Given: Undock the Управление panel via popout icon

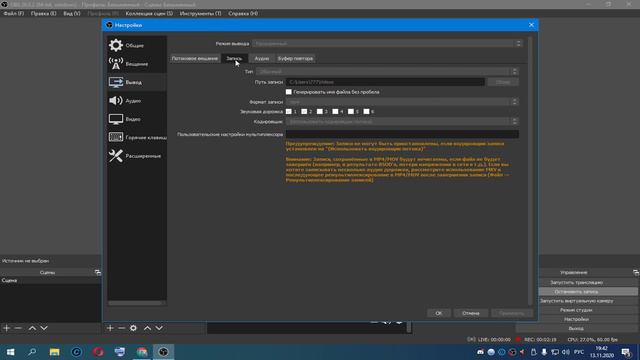Looking at the screenshot, I should [x=636, y=272].
